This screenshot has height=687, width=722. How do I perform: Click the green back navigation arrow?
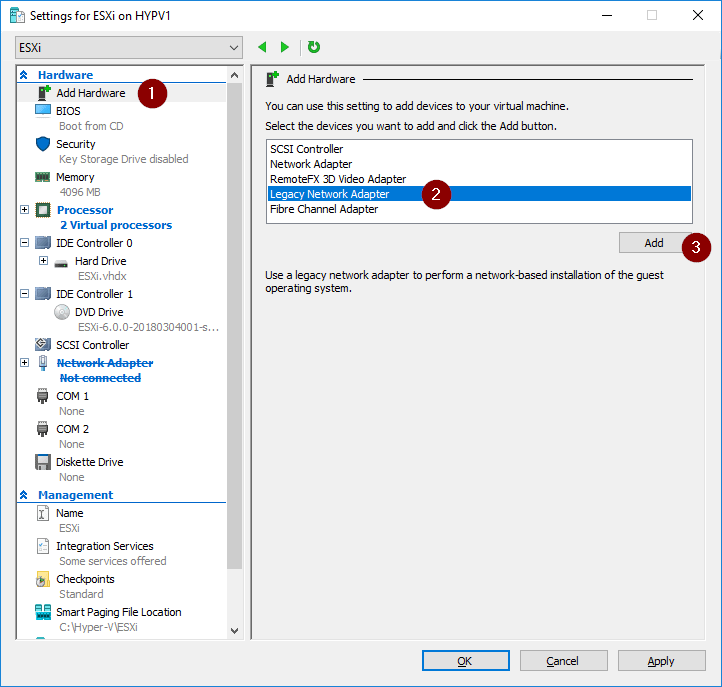262,47
